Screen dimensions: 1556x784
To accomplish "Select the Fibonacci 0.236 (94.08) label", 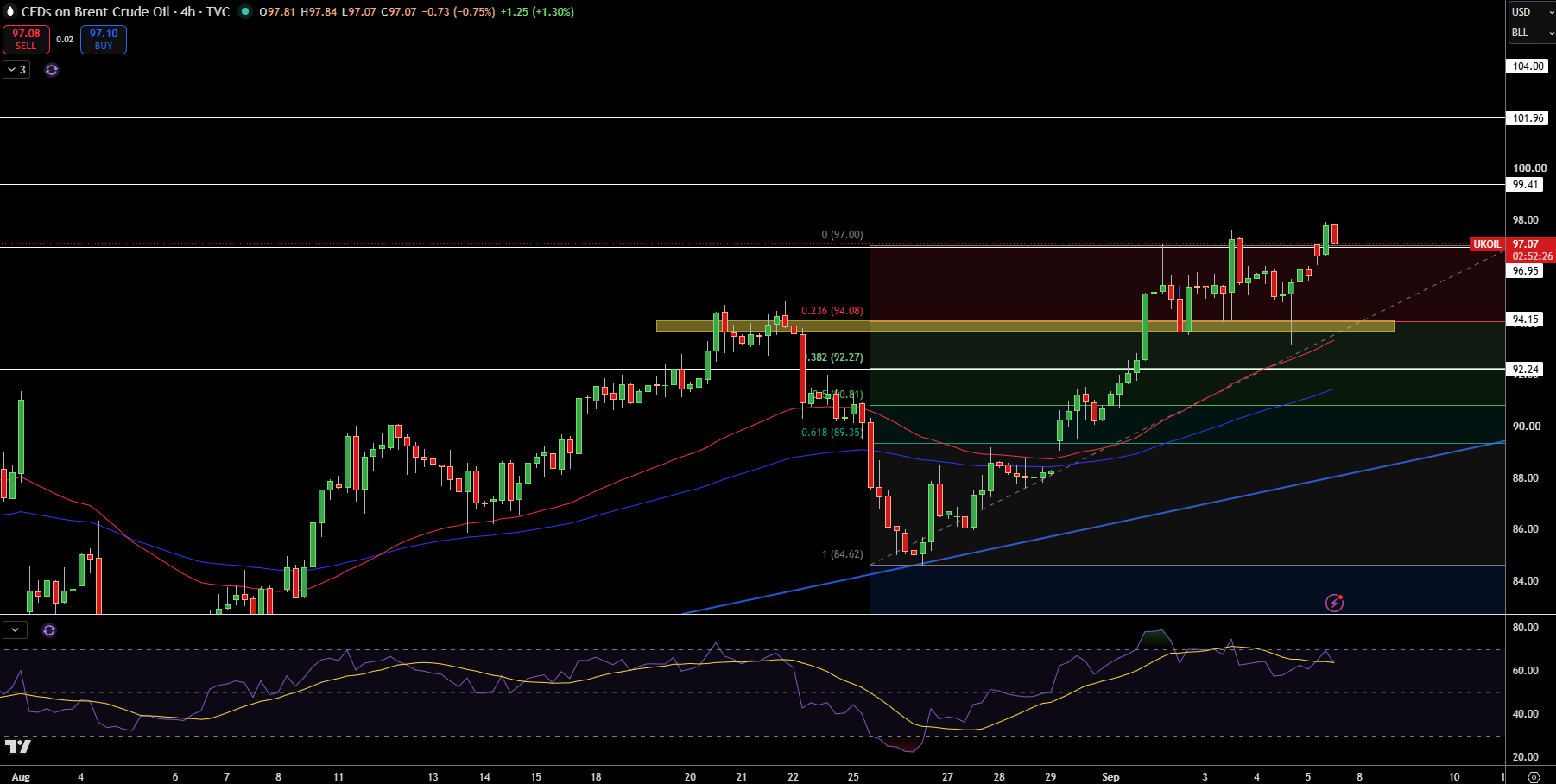I will click(832, 311).
